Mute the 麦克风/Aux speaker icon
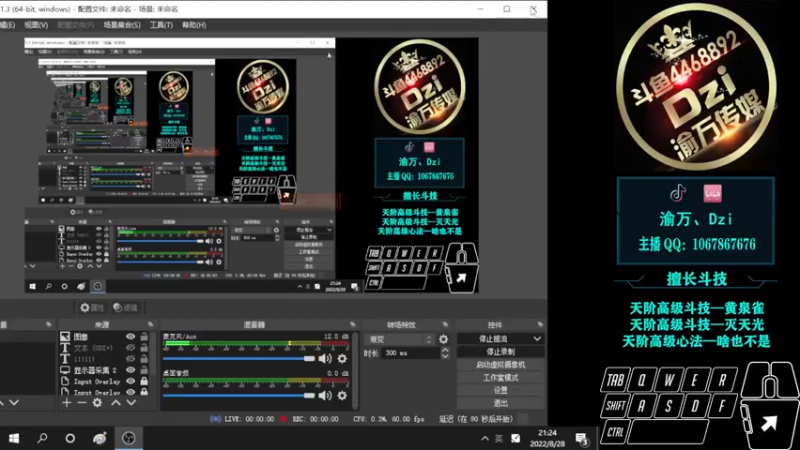 324,359
